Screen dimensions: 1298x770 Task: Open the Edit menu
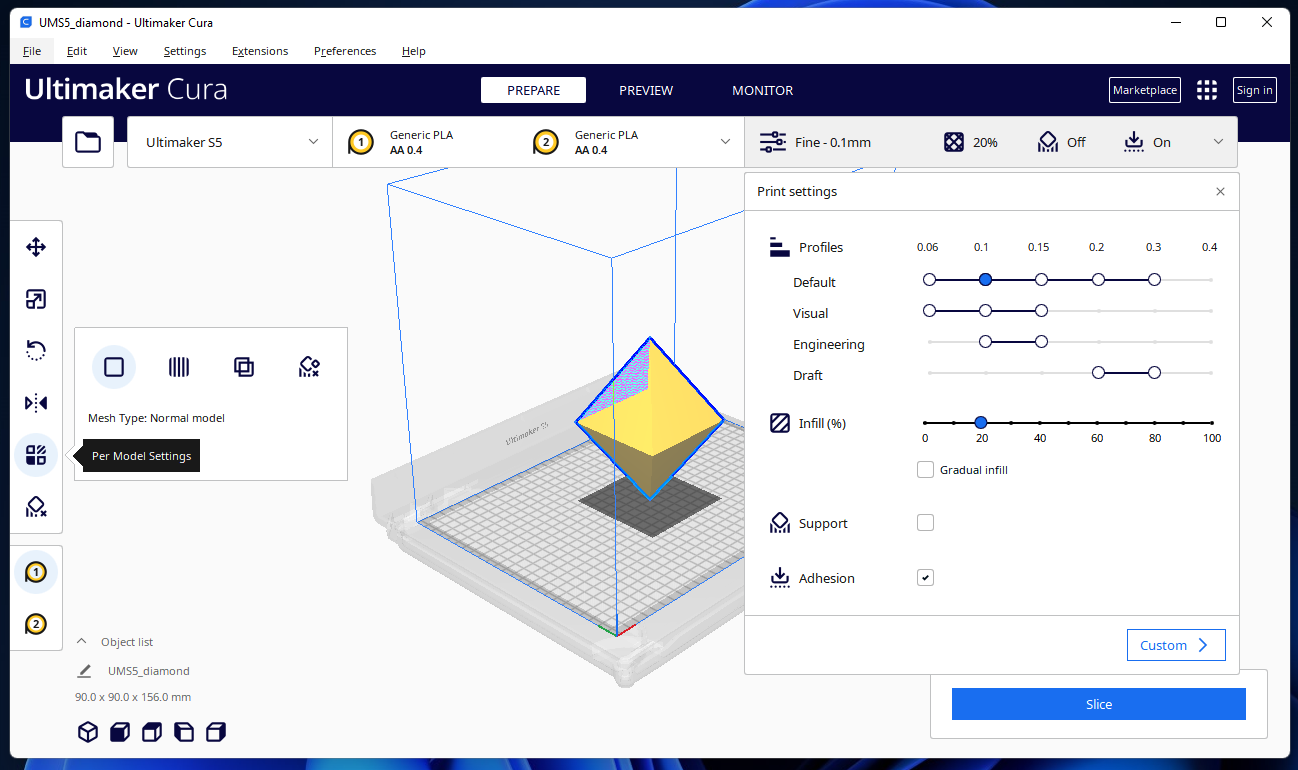[x=77, y=51]
